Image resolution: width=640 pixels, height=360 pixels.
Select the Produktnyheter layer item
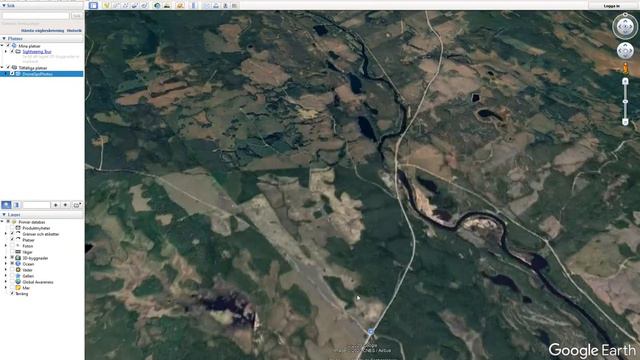pos(36,228)
